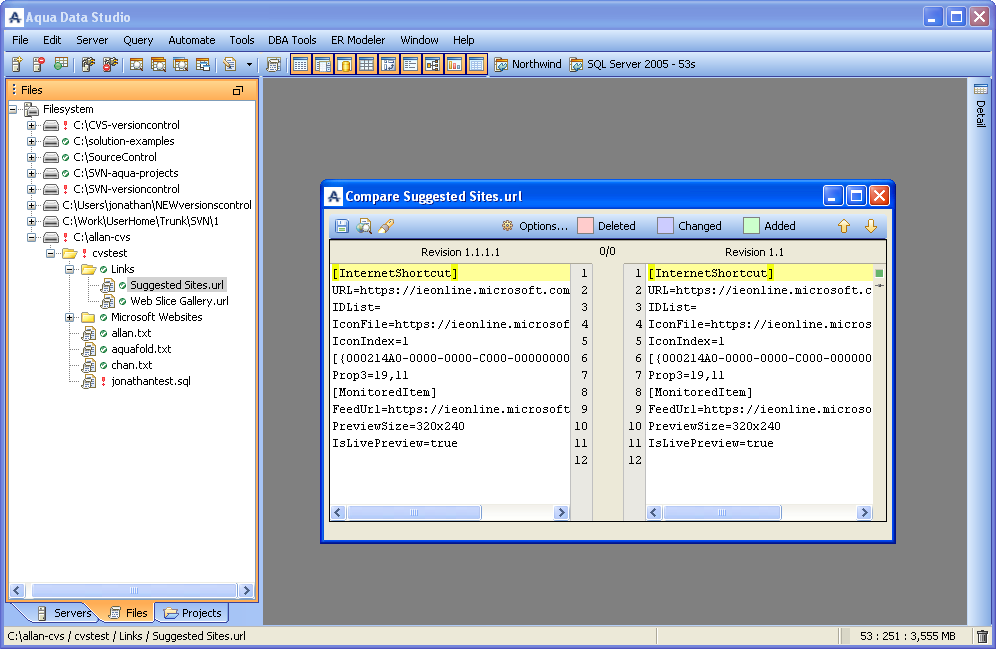Select Northwind server shortcut in toolbar
Screen dimensions: 996x649
point(528,65)
